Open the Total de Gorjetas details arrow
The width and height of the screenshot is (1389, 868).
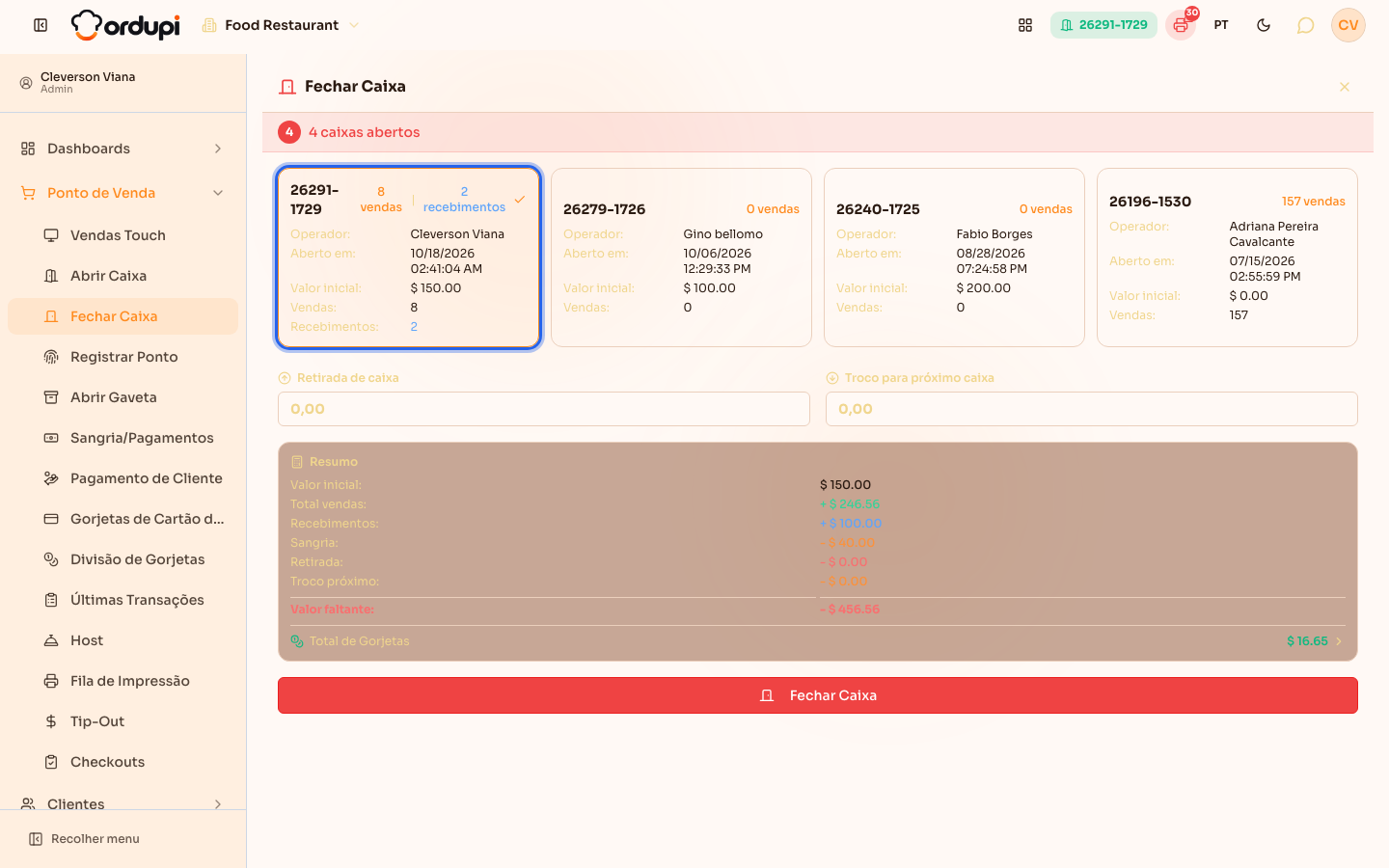(x=1339, y=641)
